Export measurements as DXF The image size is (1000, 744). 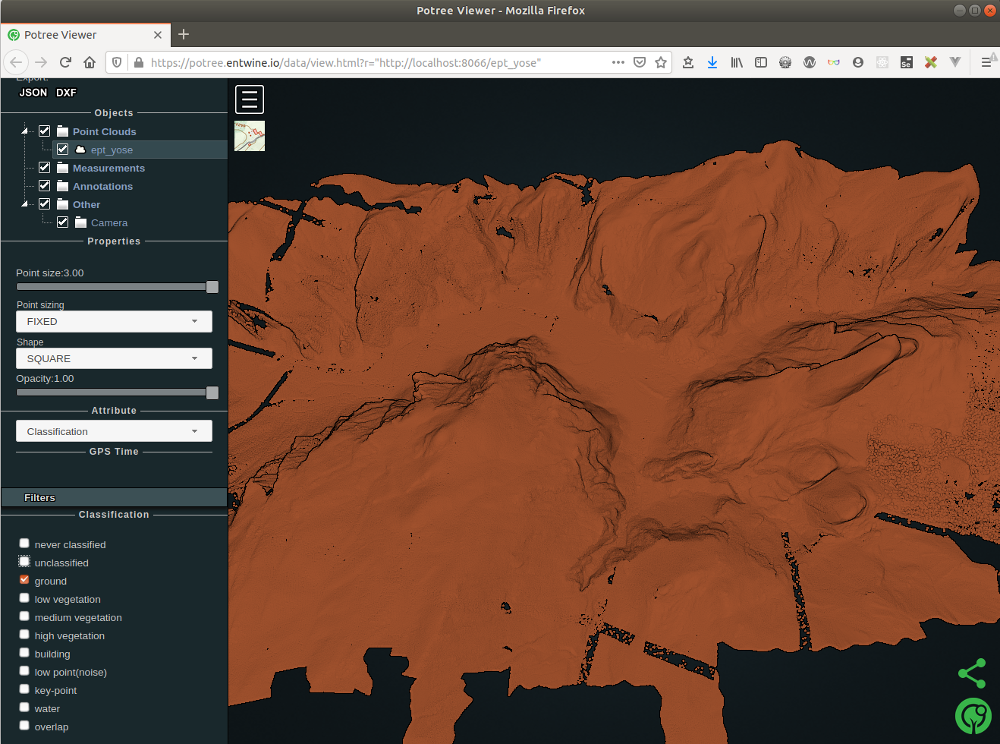[x=66, y=92]
